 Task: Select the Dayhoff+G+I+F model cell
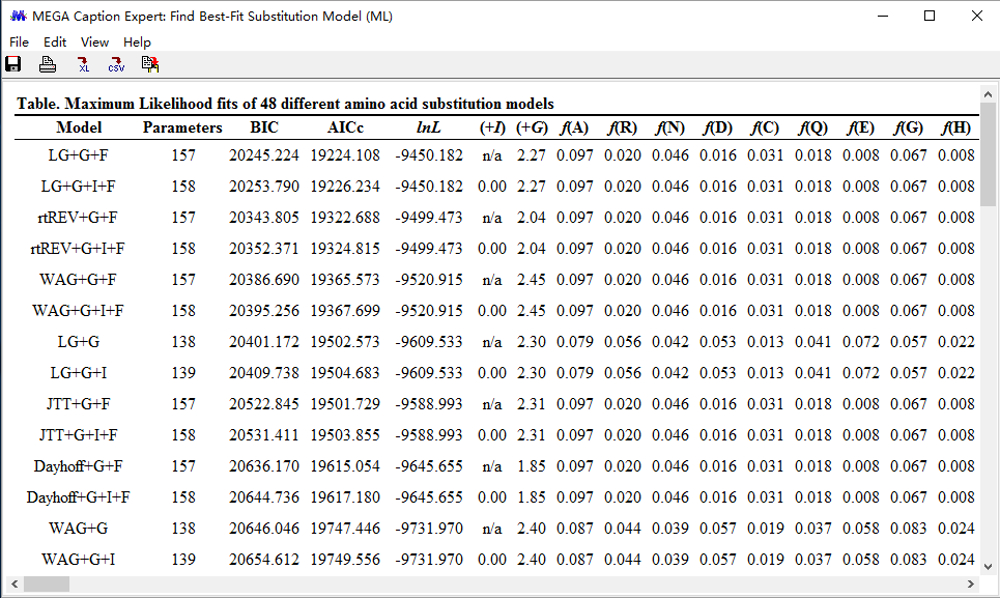(79, 497)
